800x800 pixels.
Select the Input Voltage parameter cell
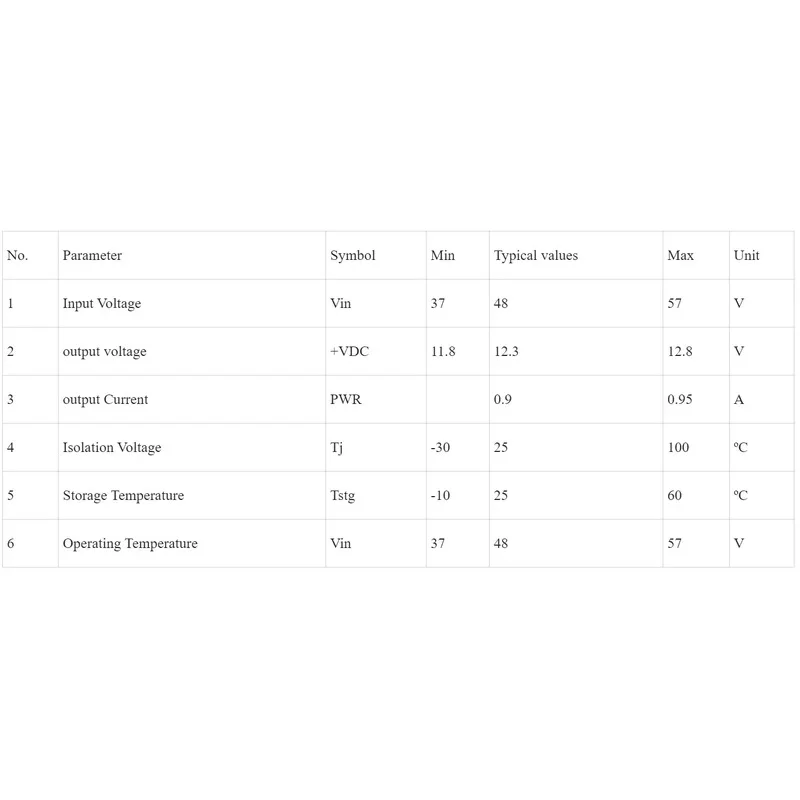pyautogui.click(x=102, y=304)
